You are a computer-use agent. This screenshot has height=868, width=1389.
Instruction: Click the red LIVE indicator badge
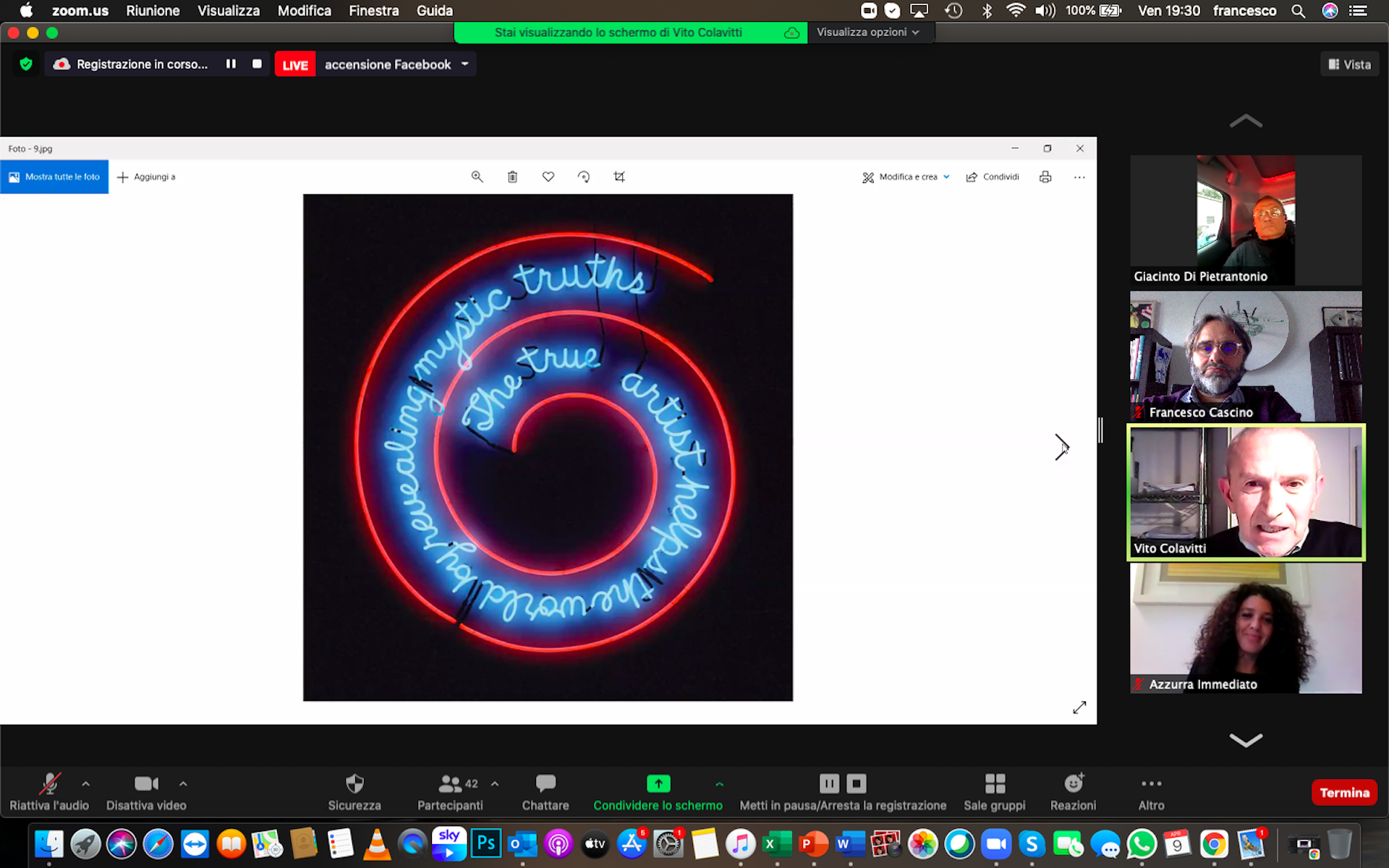pos(295,64)
